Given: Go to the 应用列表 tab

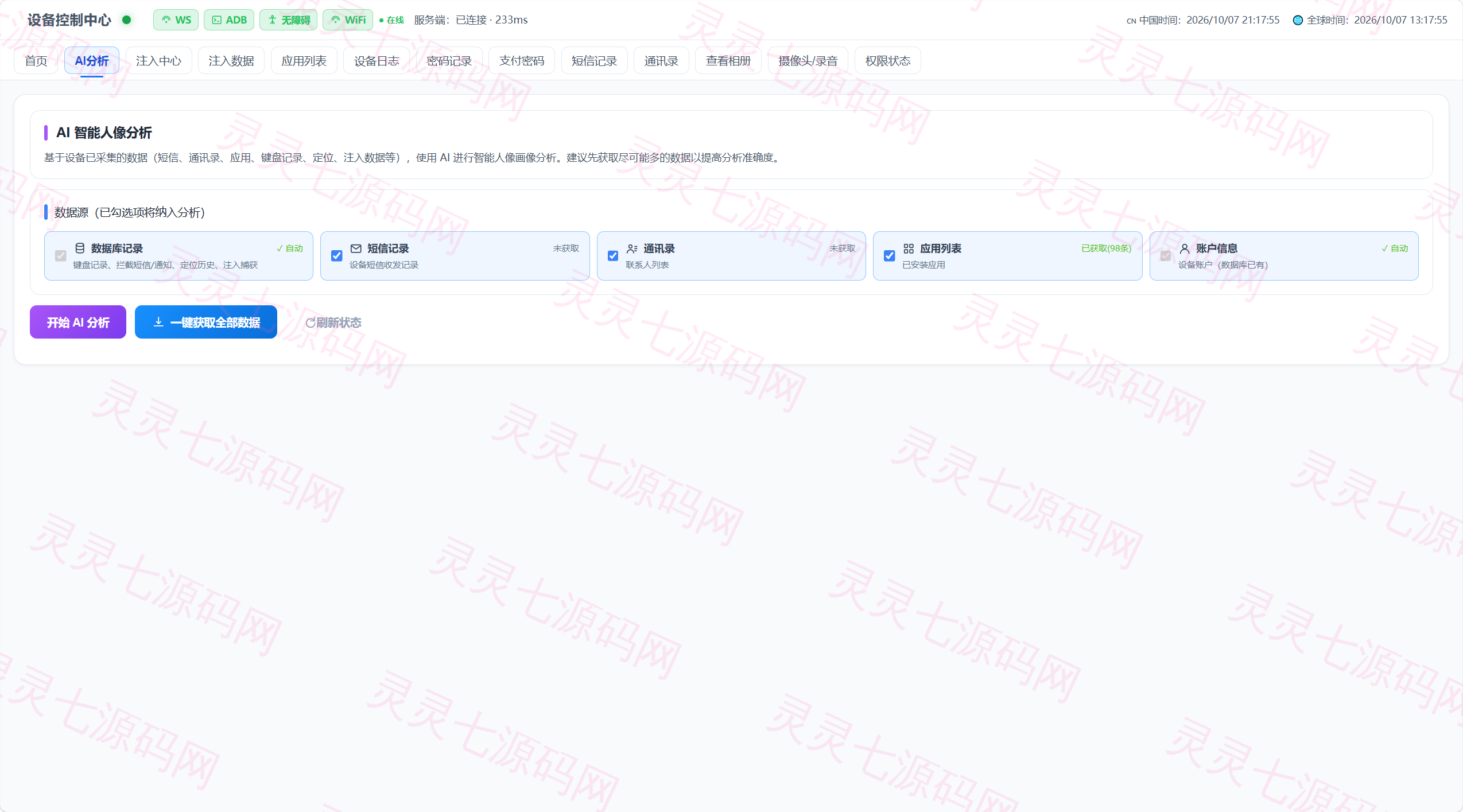Looking at the screenshot, I should 304,61.
